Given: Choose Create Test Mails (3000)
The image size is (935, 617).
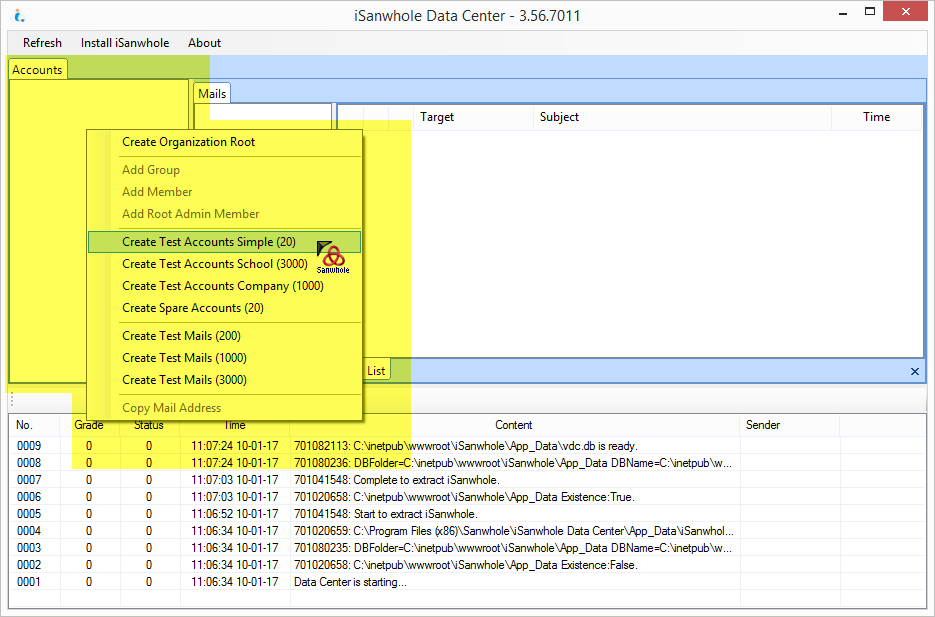Looking at the screenshot, I should pyautogui.click(x=224, y=380).
